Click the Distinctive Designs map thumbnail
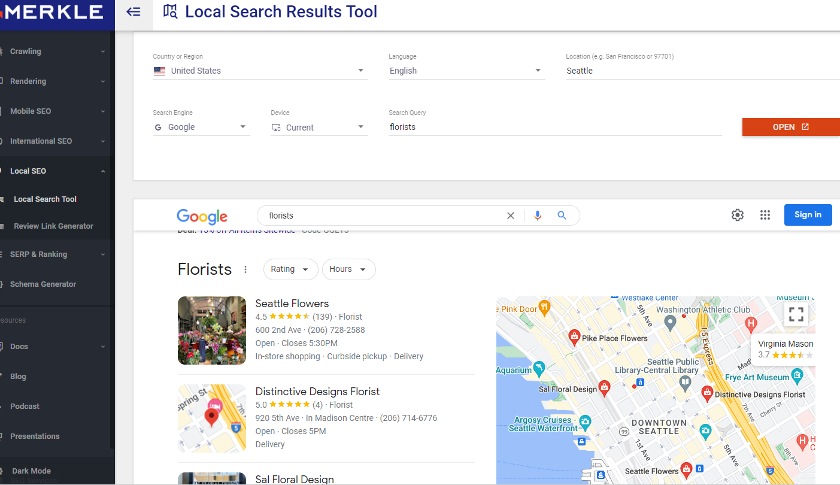 [x=212, y=419]
